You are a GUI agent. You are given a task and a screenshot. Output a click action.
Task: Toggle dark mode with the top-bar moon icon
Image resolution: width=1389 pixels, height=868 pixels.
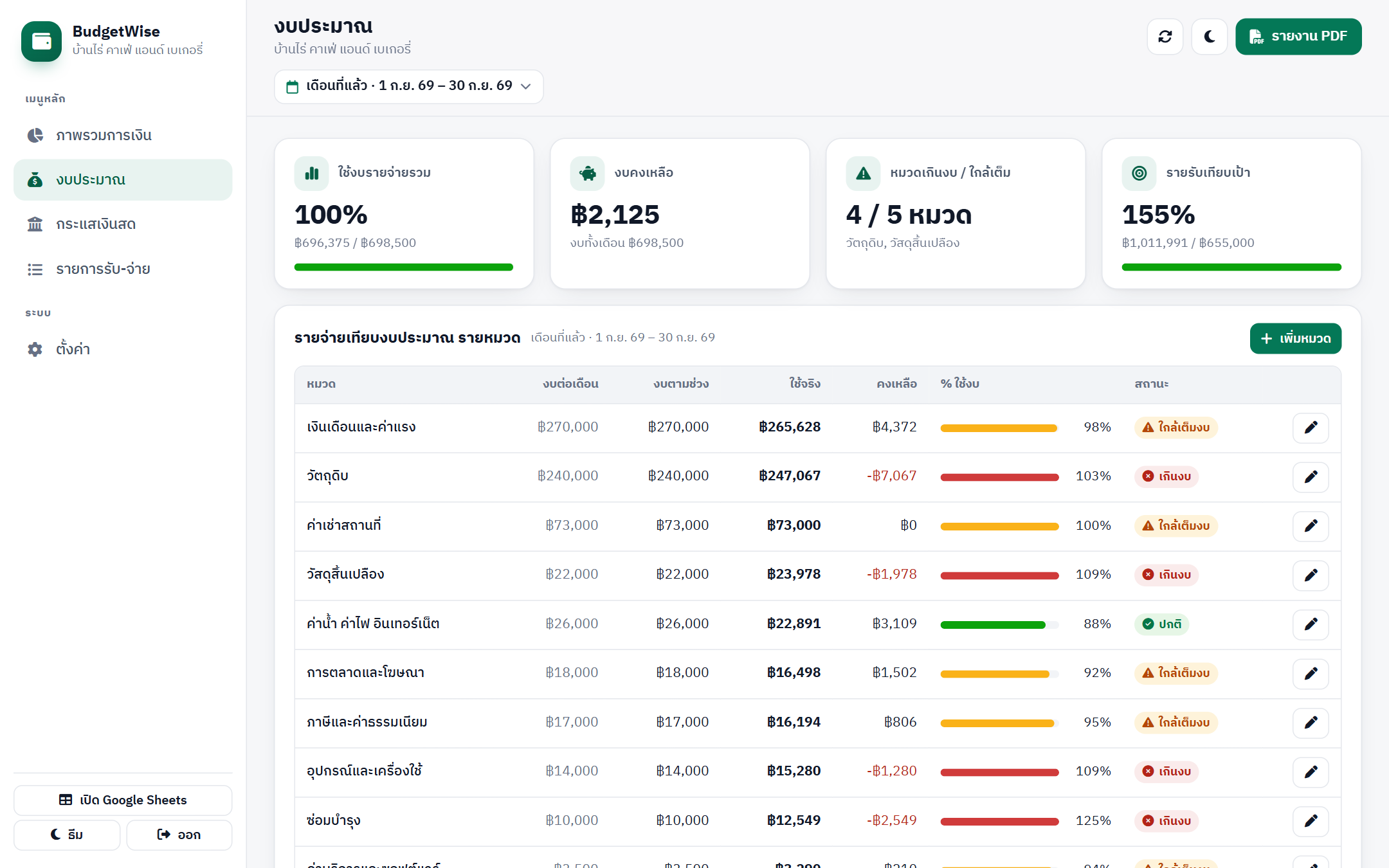click(1209, 37)
